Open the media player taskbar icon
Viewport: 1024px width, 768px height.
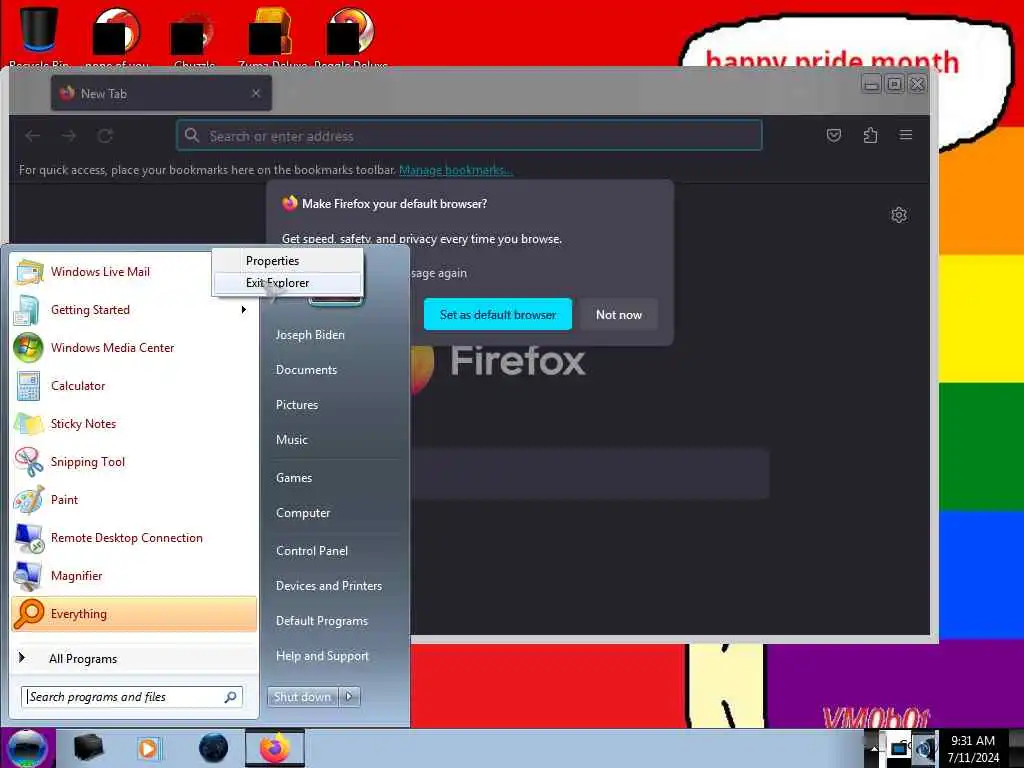pos(148,748)
